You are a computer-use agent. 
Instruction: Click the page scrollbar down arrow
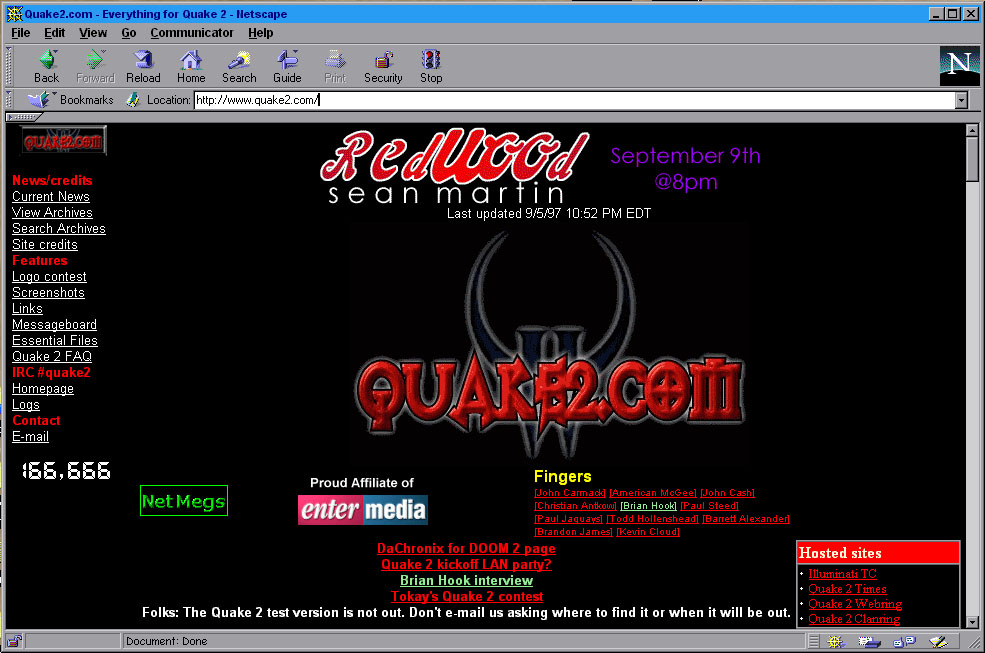[x=972, y=622]
